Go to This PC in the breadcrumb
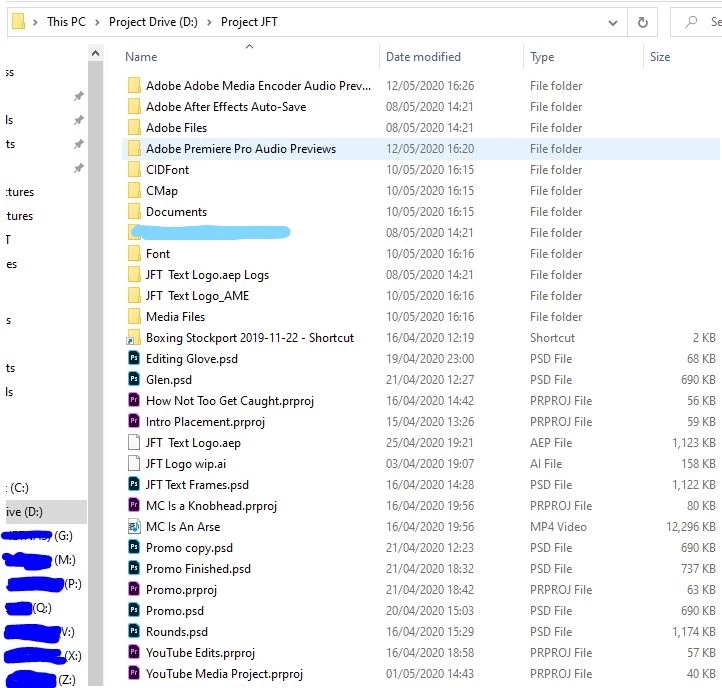Viewport: 722px width, 688px height. tap(66, 22)
